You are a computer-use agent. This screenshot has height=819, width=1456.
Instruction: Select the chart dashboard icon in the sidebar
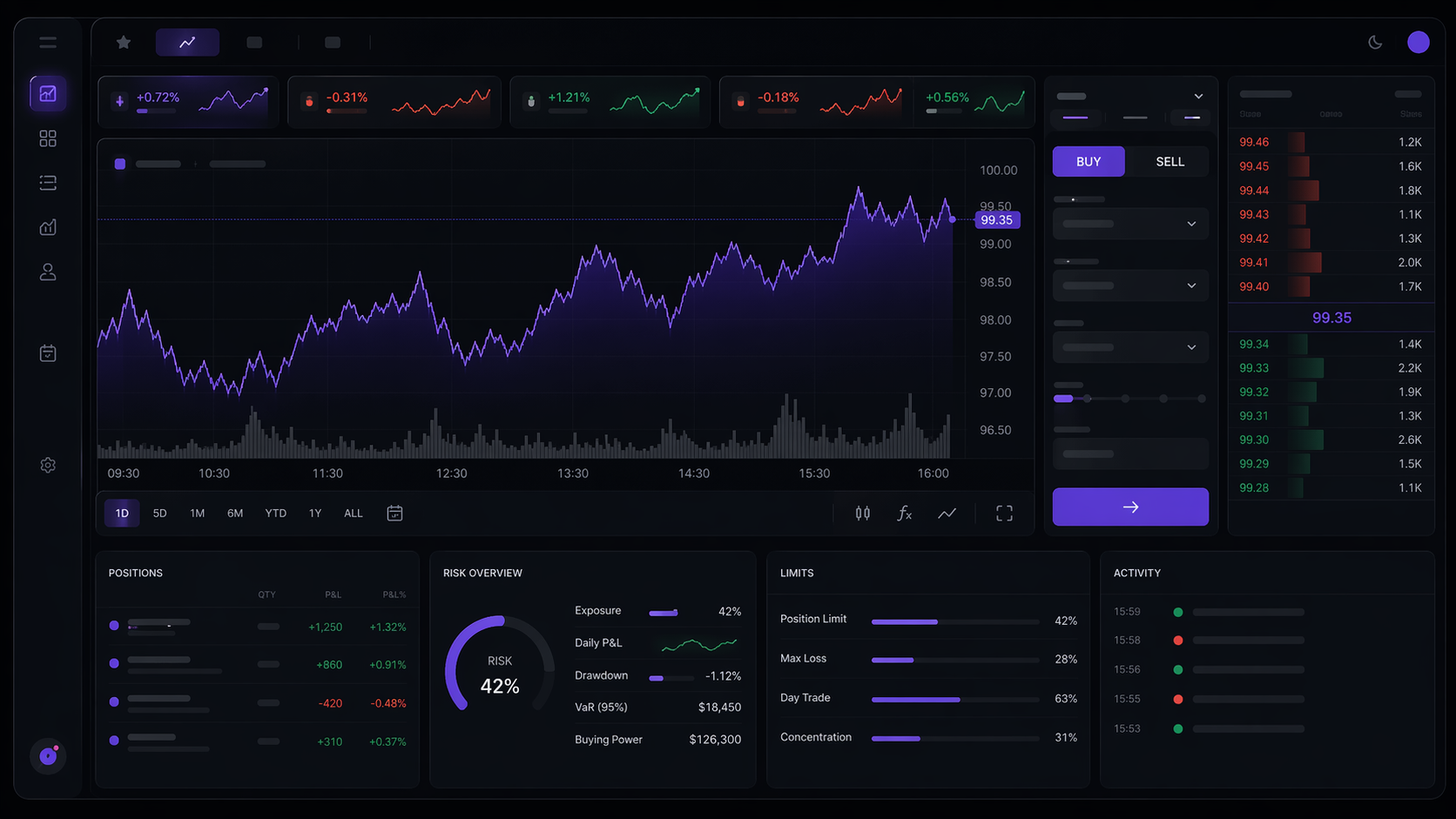(x=48, y=93)
